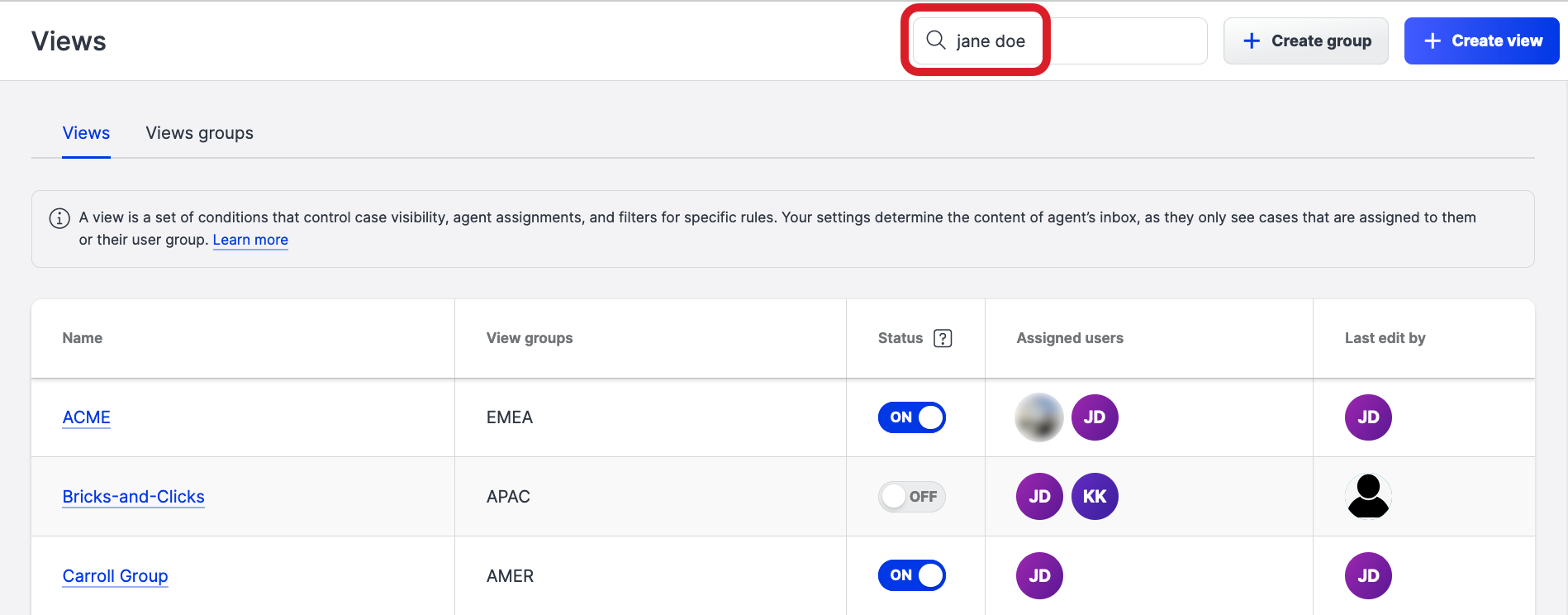The width and height of the screenshot is (1568, 615).
Task: Disable the Carroll Group status toggle
Action: click(x=911, y=576)
